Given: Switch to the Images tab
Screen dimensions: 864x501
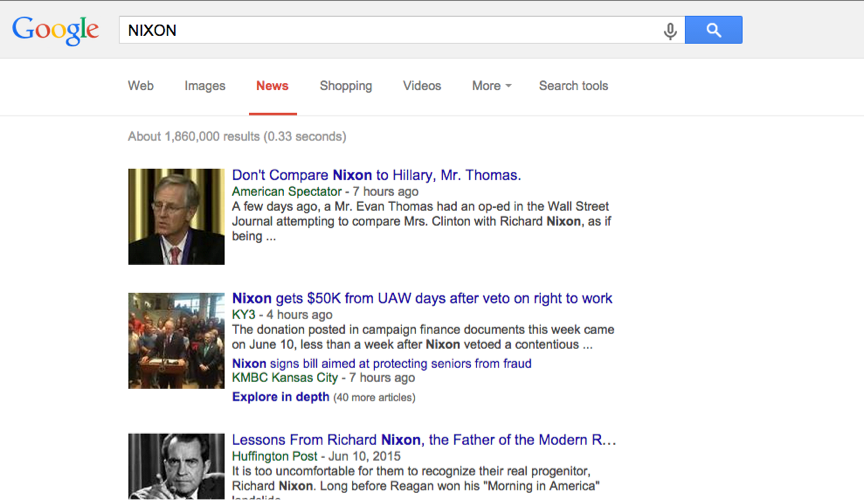Looking at the screenshot, I should tap(205, 86).
